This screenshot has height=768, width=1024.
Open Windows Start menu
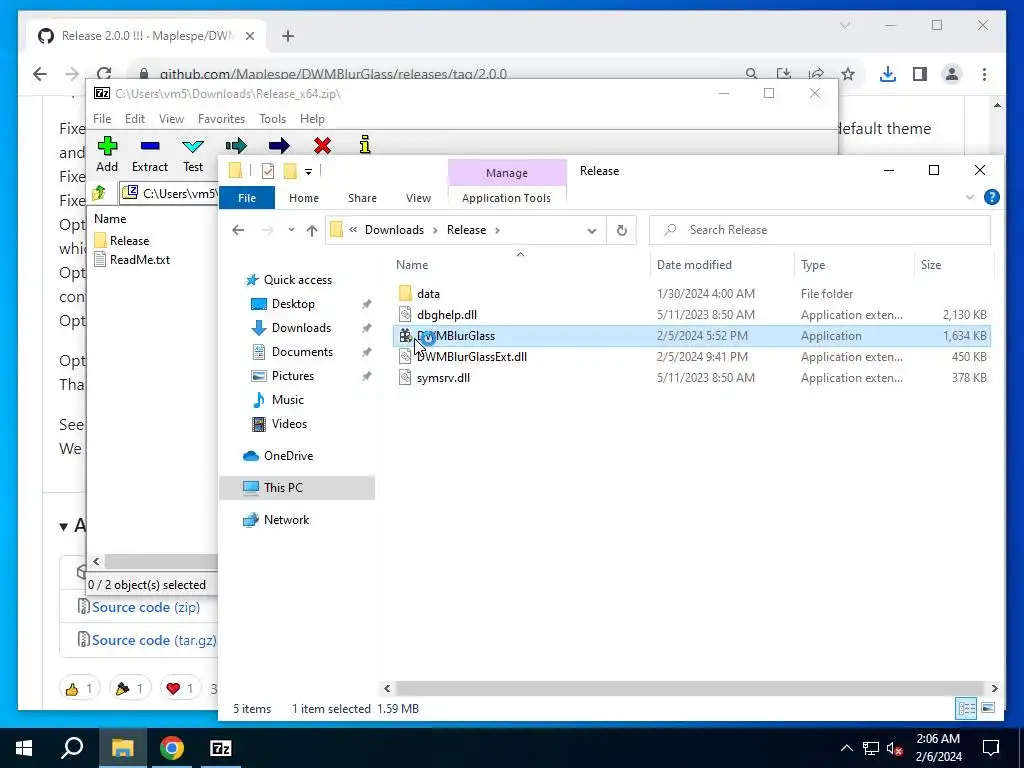(24, 748)
